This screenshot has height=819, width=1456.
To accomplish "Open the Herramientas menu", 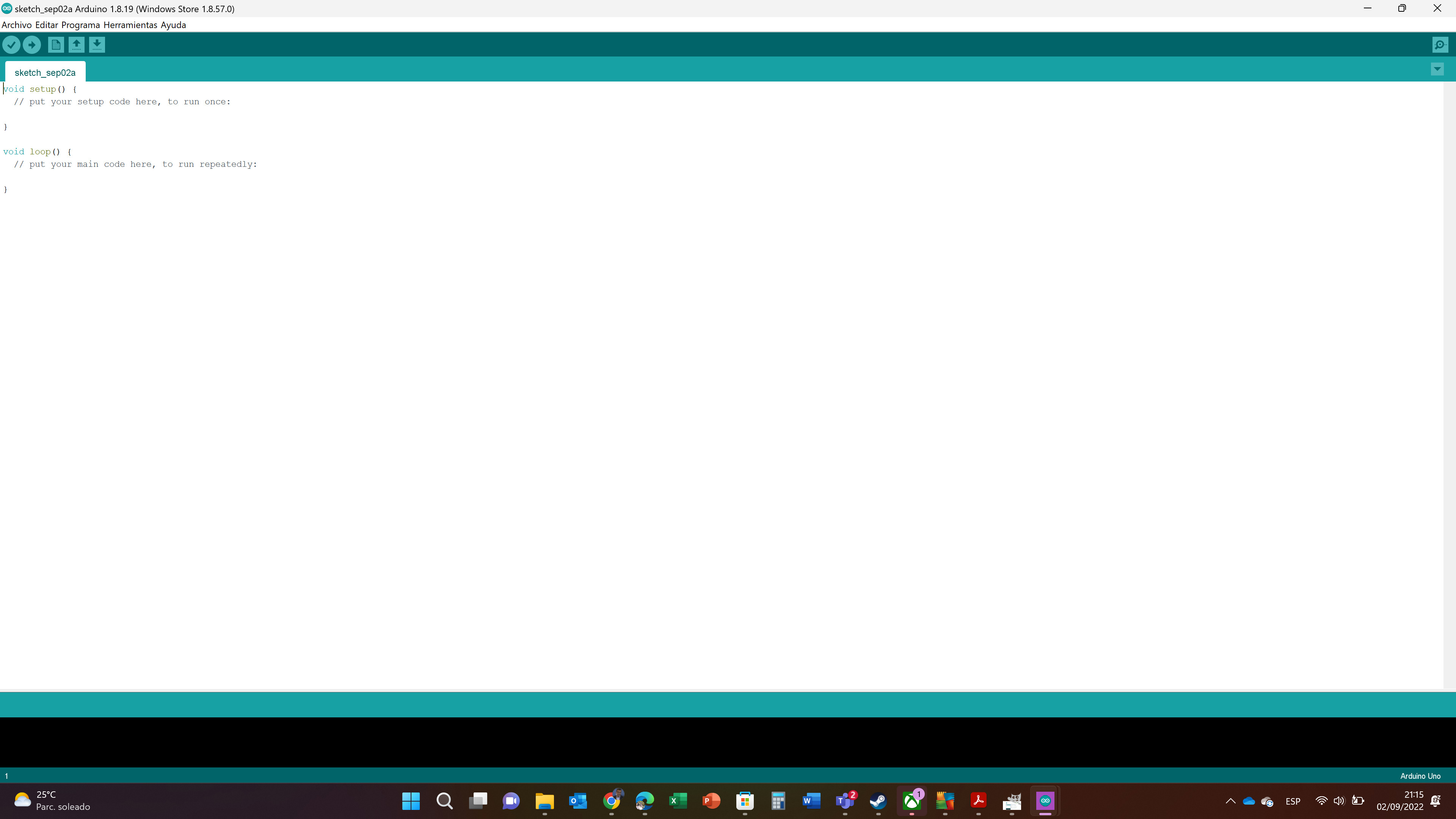I will click(130, 25).
